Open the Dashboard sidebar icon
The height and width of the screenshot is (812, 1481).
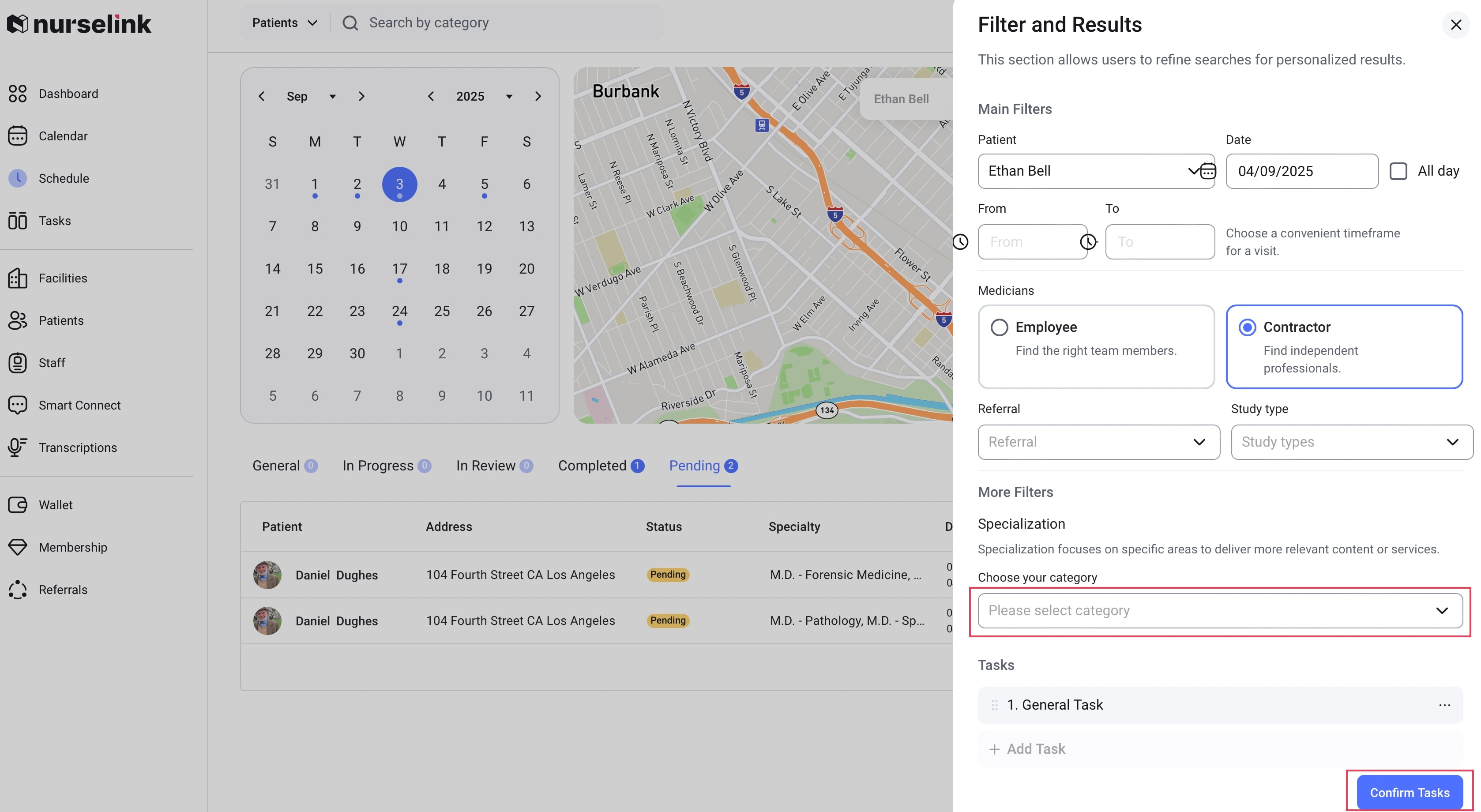[17, 93]
